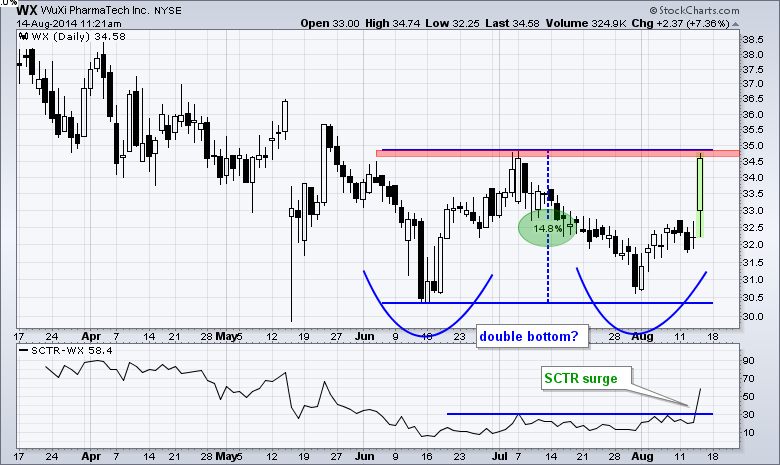Click the small triangle after the Chg value

[736, 24]
